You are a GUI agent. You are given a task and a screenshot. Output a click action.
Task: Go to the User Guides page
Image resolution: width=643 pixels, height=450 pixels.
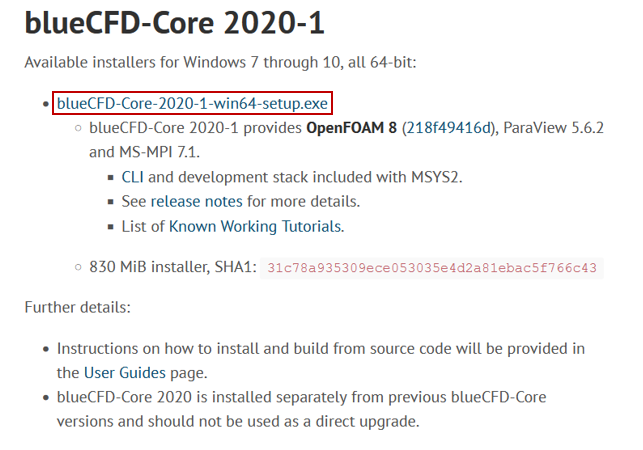point(125,373)
